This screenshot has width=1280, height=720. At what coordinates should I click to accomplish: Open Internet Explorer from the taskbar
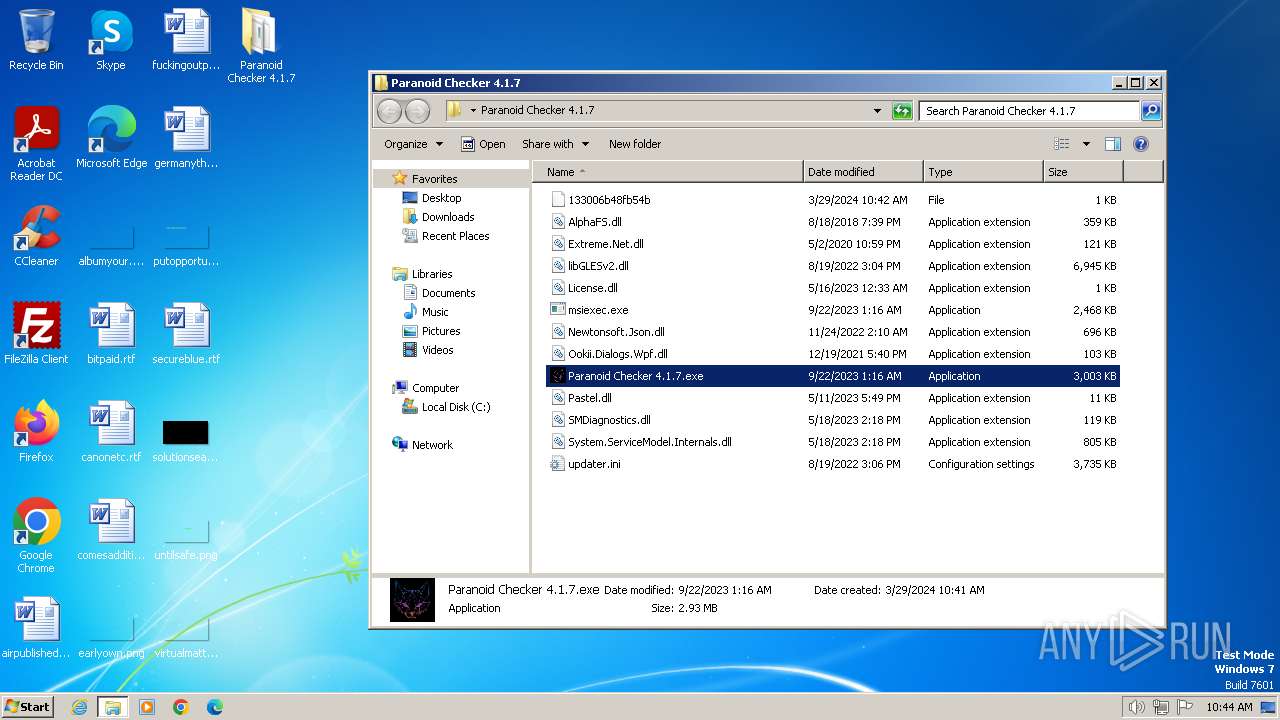pos(79,707)
